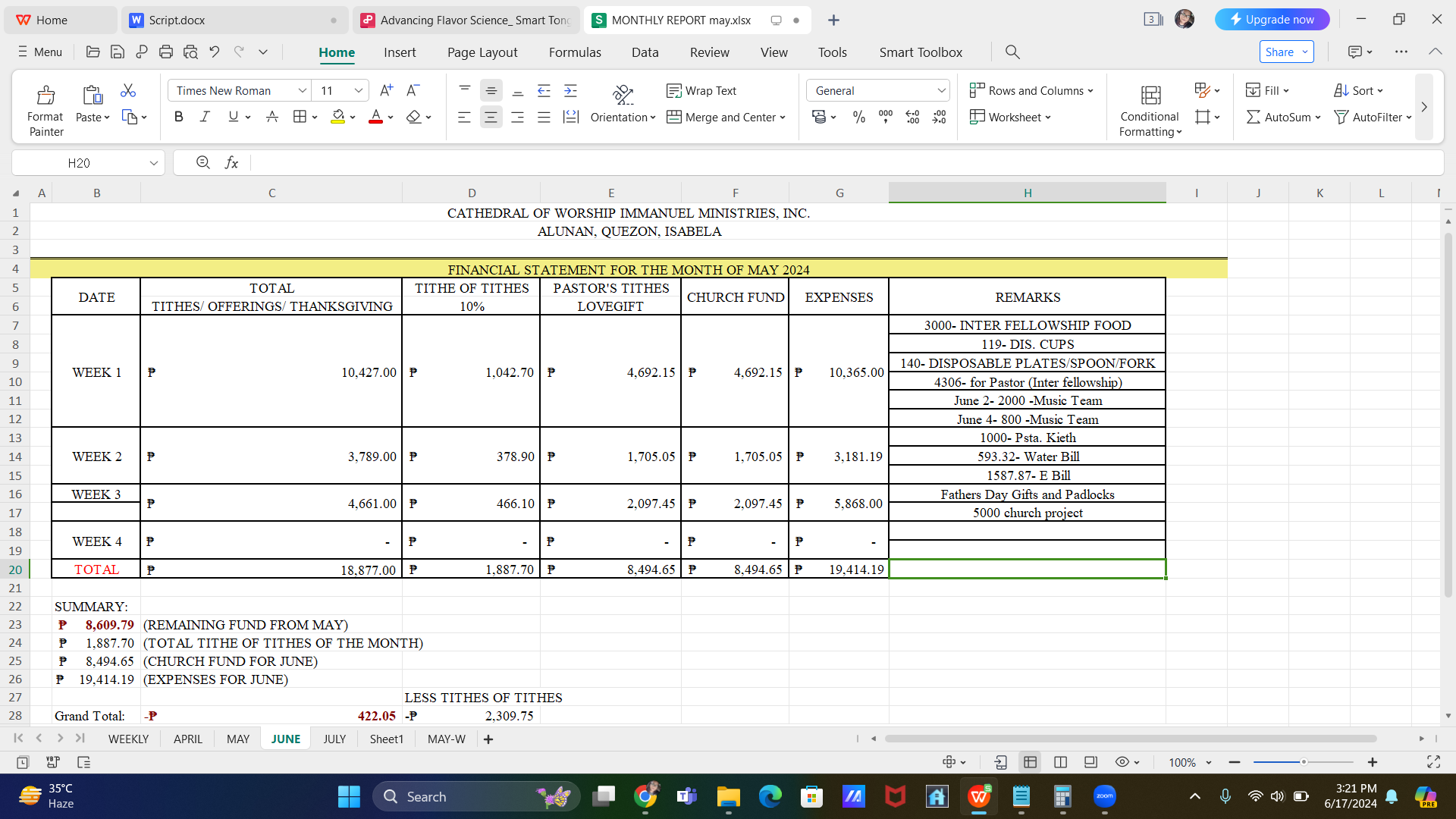Click the Cut scissors icon
The width and height of the screenshot is (1456, 819).
(x=128, y=91)
